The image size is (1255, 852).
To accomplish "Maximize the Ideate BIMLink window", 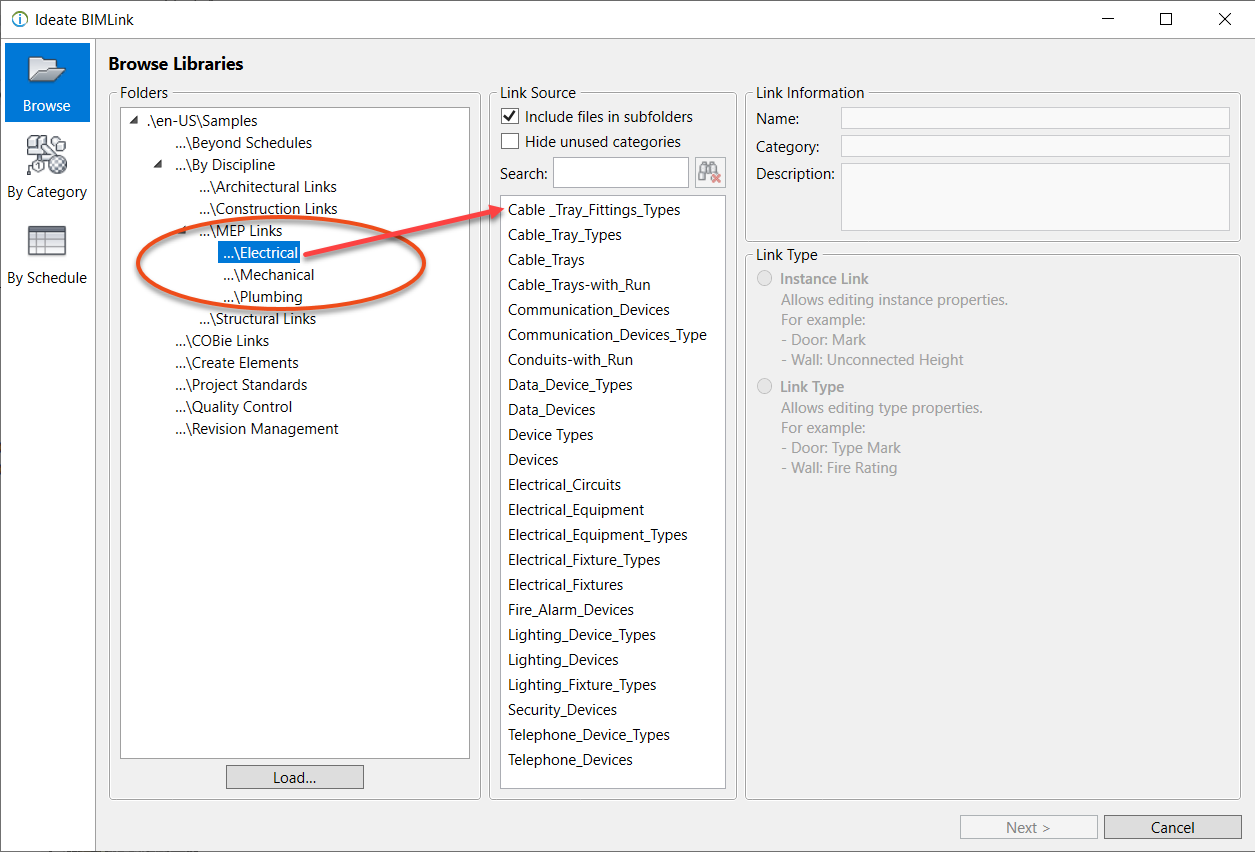I will click(1166, 19).
